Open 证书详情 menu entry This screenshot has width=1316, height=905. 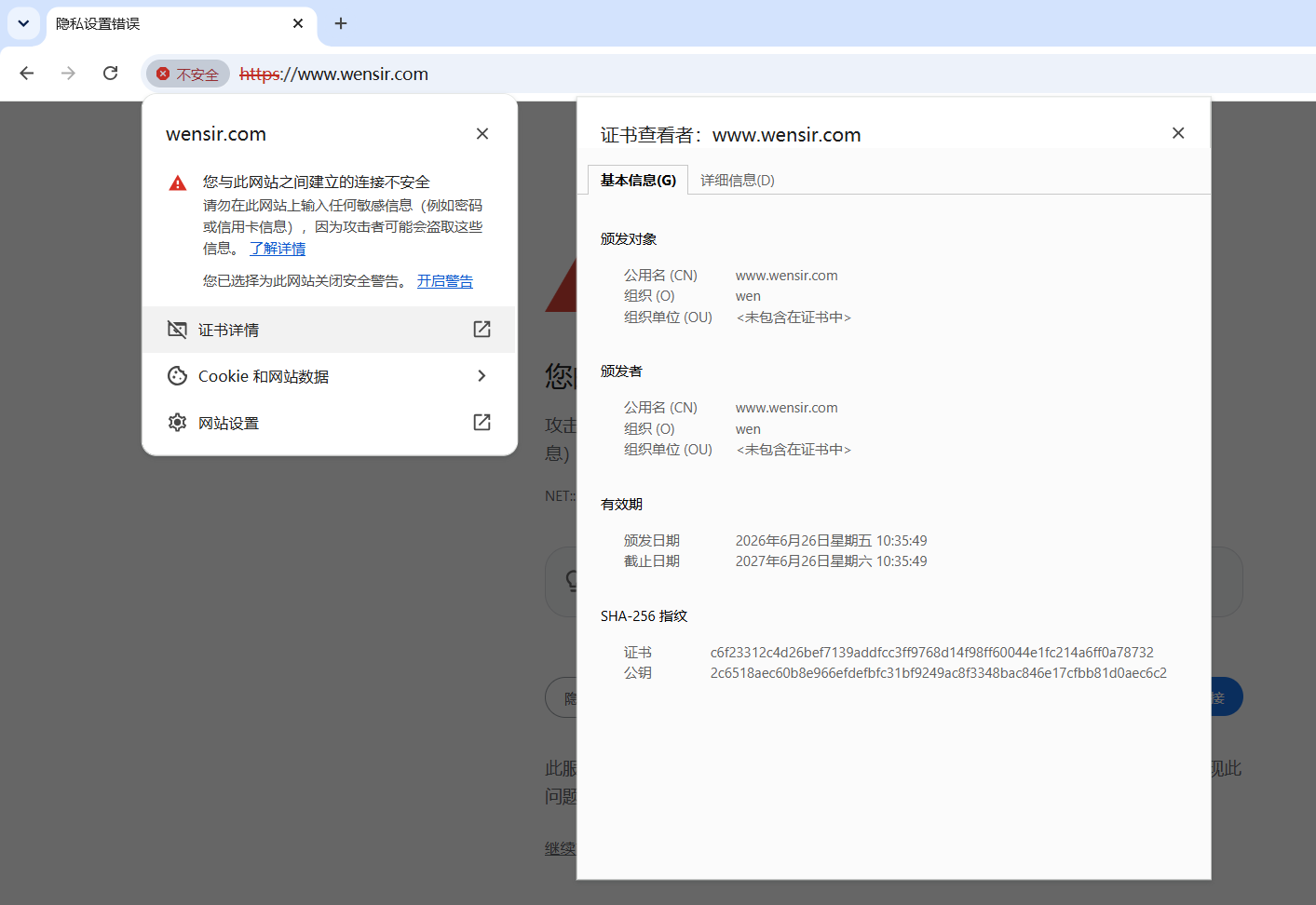tap(329, 330)
